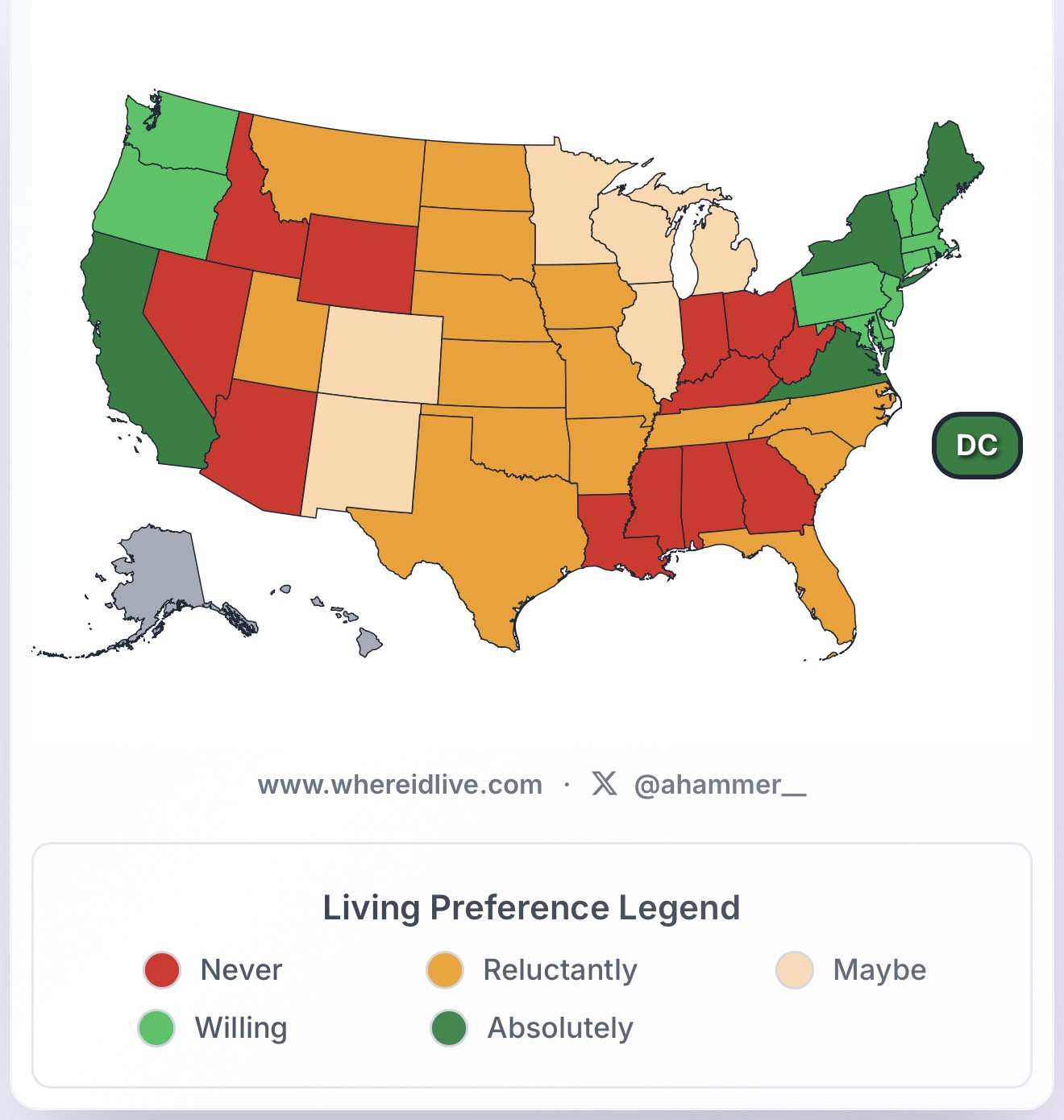This screenshot has height=1120, width=1064.
Task: Select the dark green Absolutely swatch
Action: click(x=448, y=1028)
